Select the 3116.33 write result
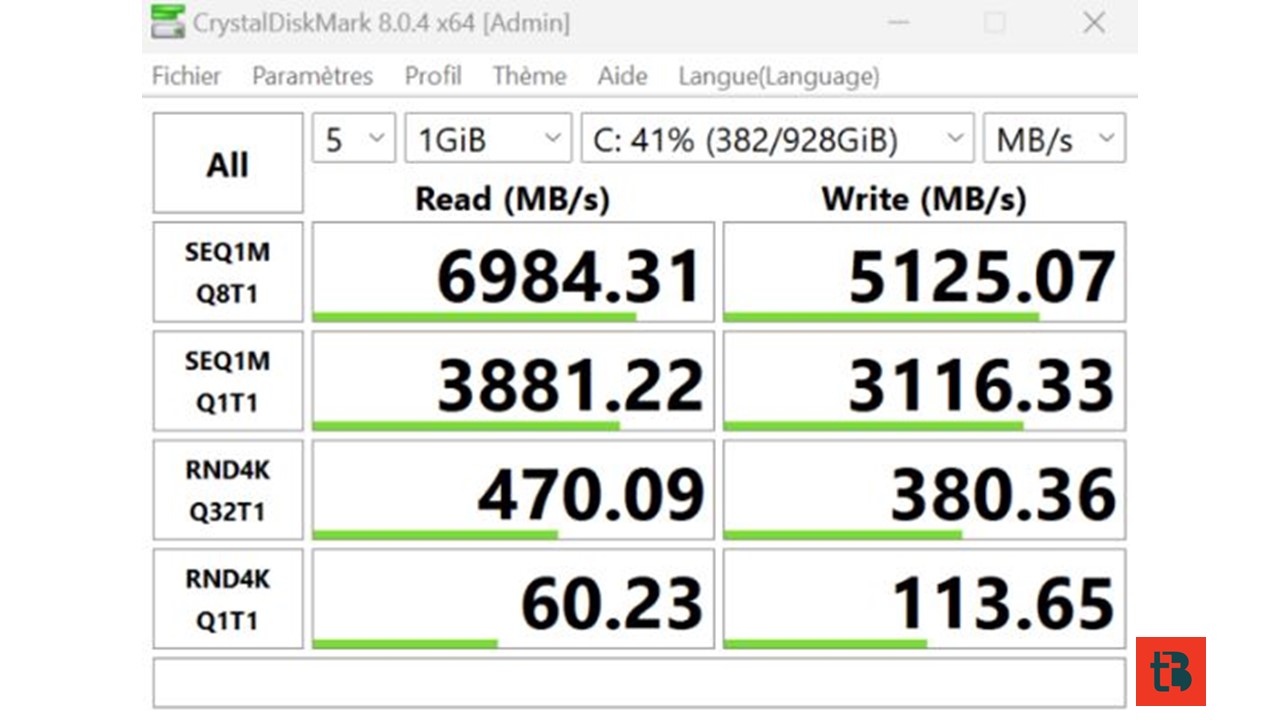The height and width of the screenshot is (720, 1280). [x=924, y=381]
